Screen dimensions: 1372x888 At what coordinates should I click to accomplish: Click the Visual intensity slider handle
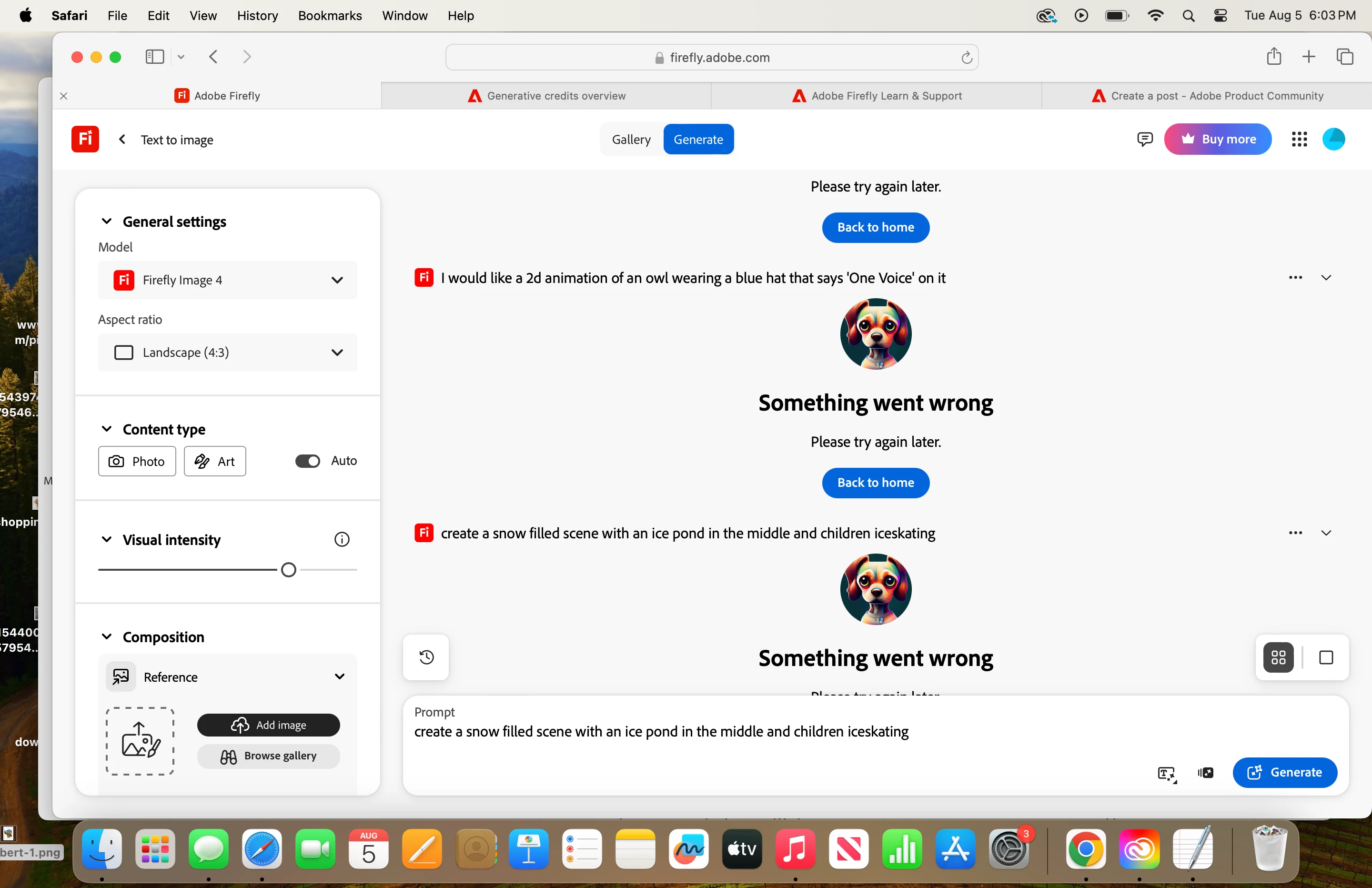[289, 570]
